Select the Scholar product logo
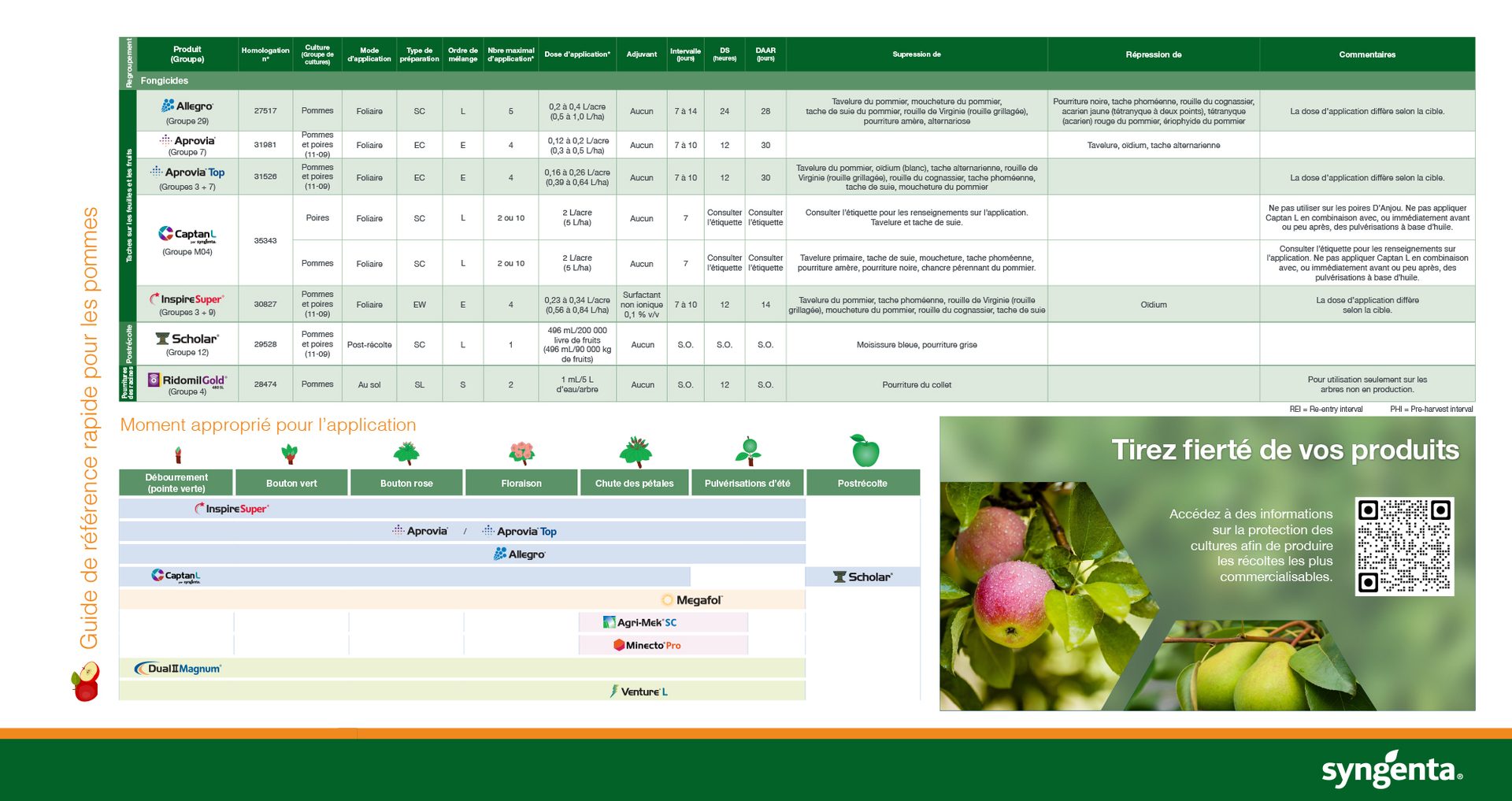The height and width of the screenshot is (801, 1512). tap(188, 338)
